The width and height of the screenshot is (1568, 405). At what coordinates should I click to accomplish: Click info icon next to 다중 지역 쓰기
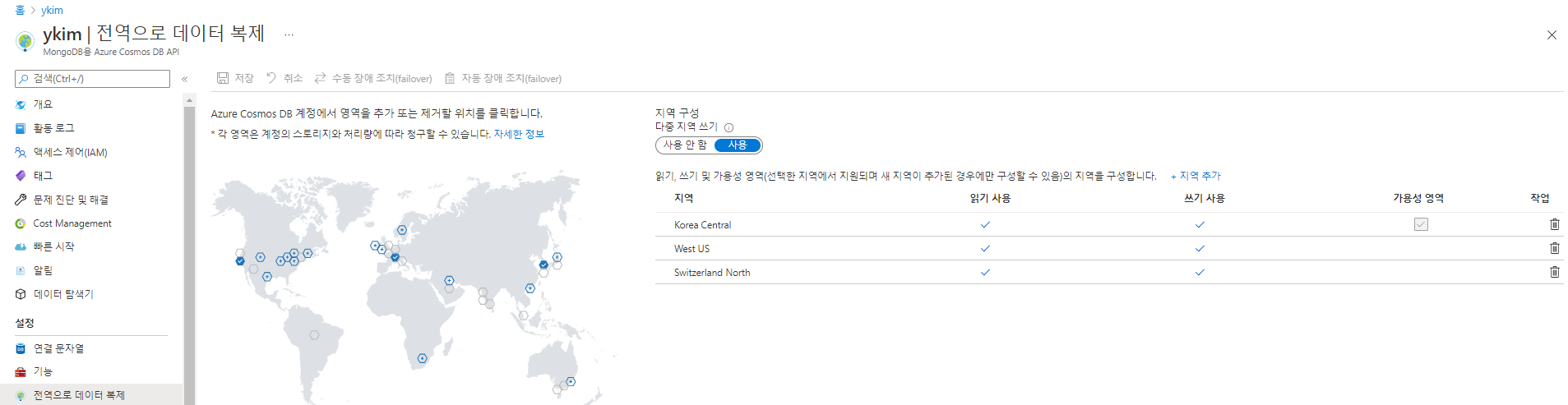pyautogui.click(x=728, y=127)
